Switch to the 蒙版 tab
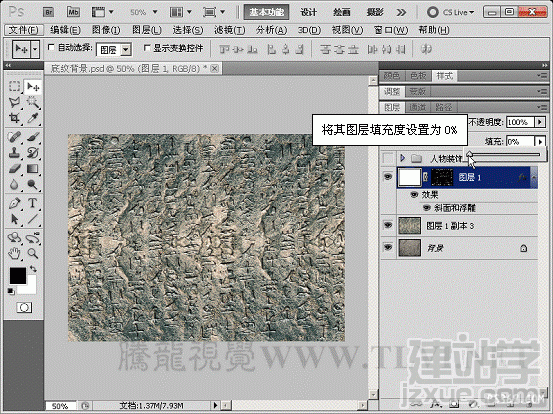Image resolution: width=553 pixels, height=414 pixels. point(418,91)
